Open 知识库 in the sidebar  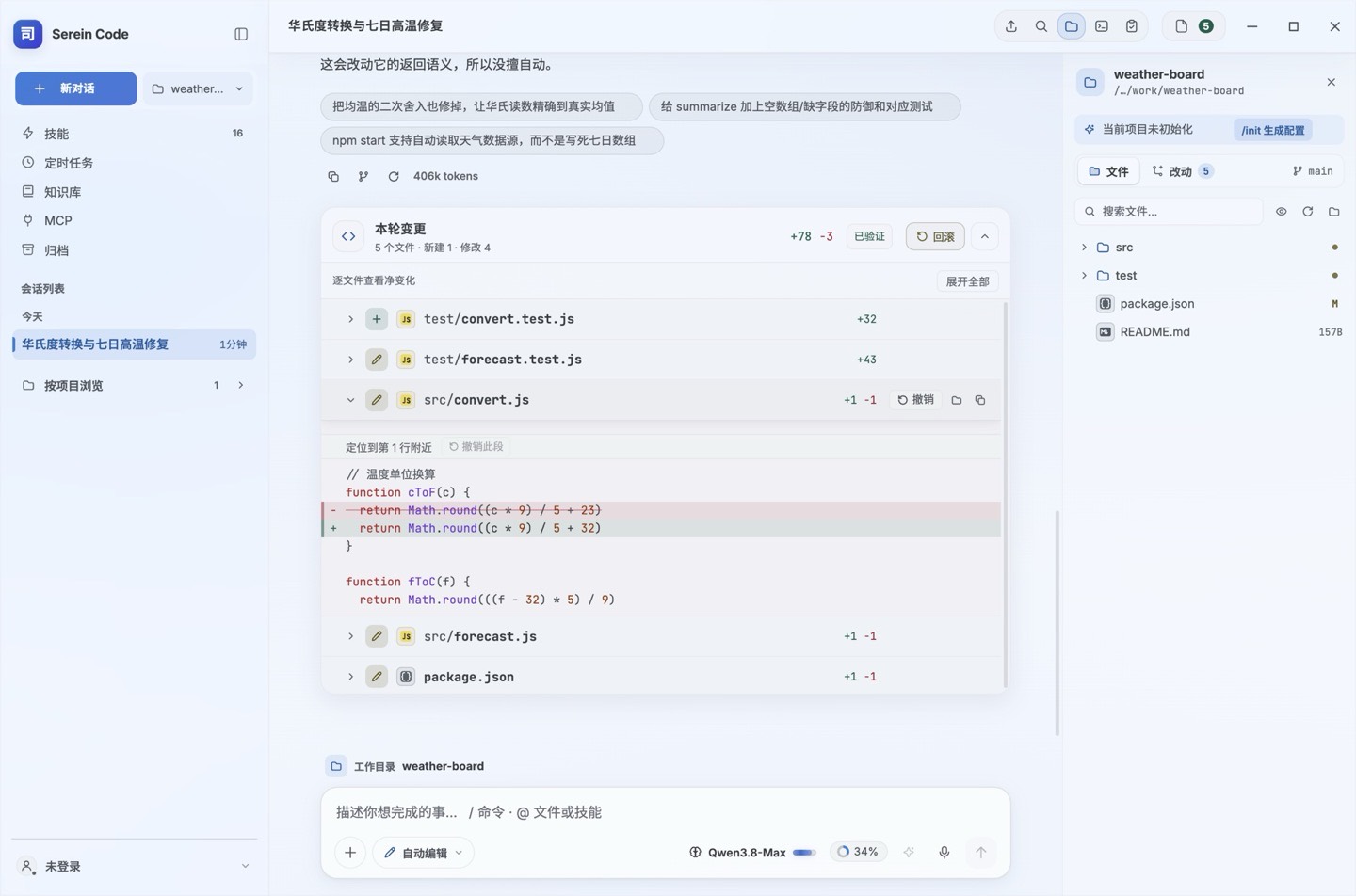pos(134,192)
